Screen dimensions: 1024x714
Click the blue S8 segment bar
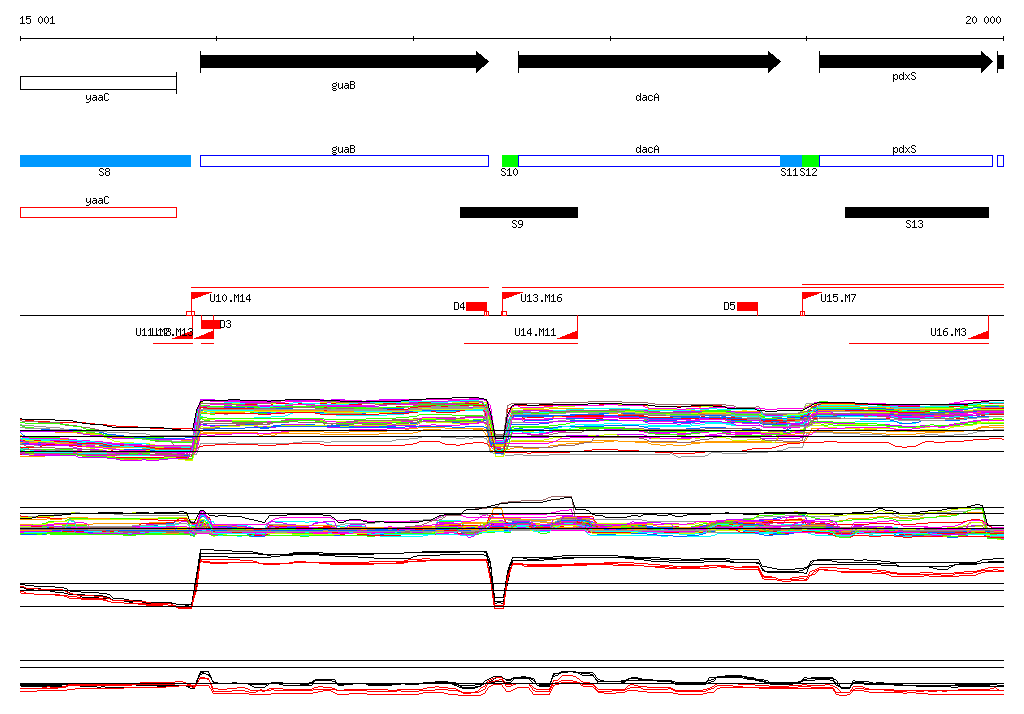[x=105, y=161]
